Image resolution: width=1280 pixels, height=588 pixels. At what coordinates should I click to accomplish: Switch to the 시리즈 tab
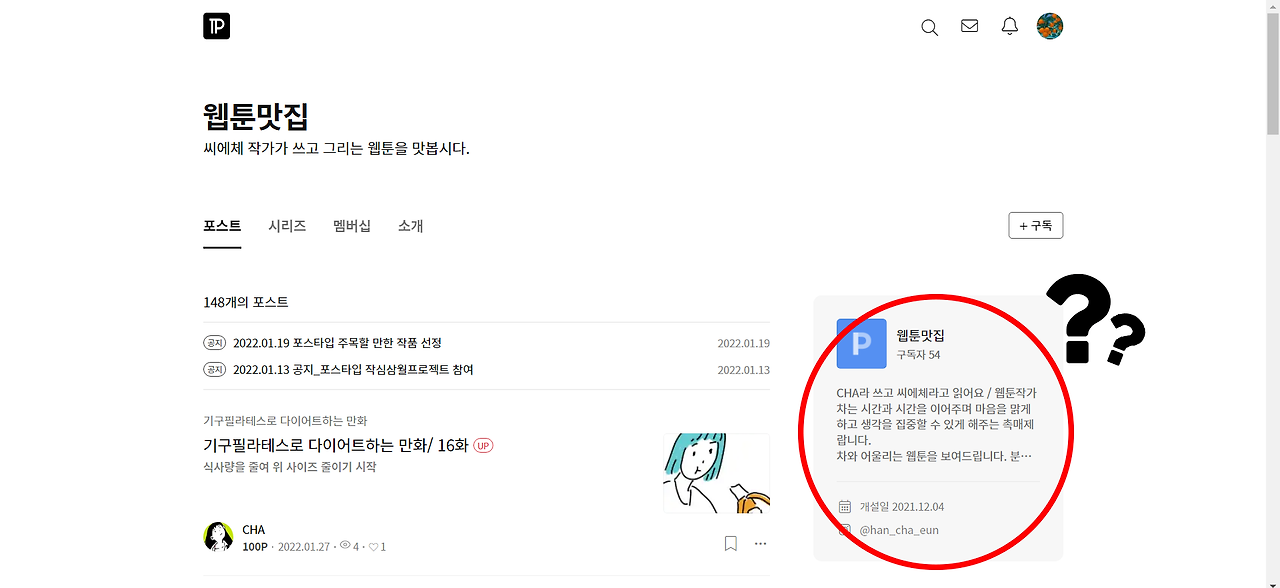pyautogui.click(x=287, y=226)
